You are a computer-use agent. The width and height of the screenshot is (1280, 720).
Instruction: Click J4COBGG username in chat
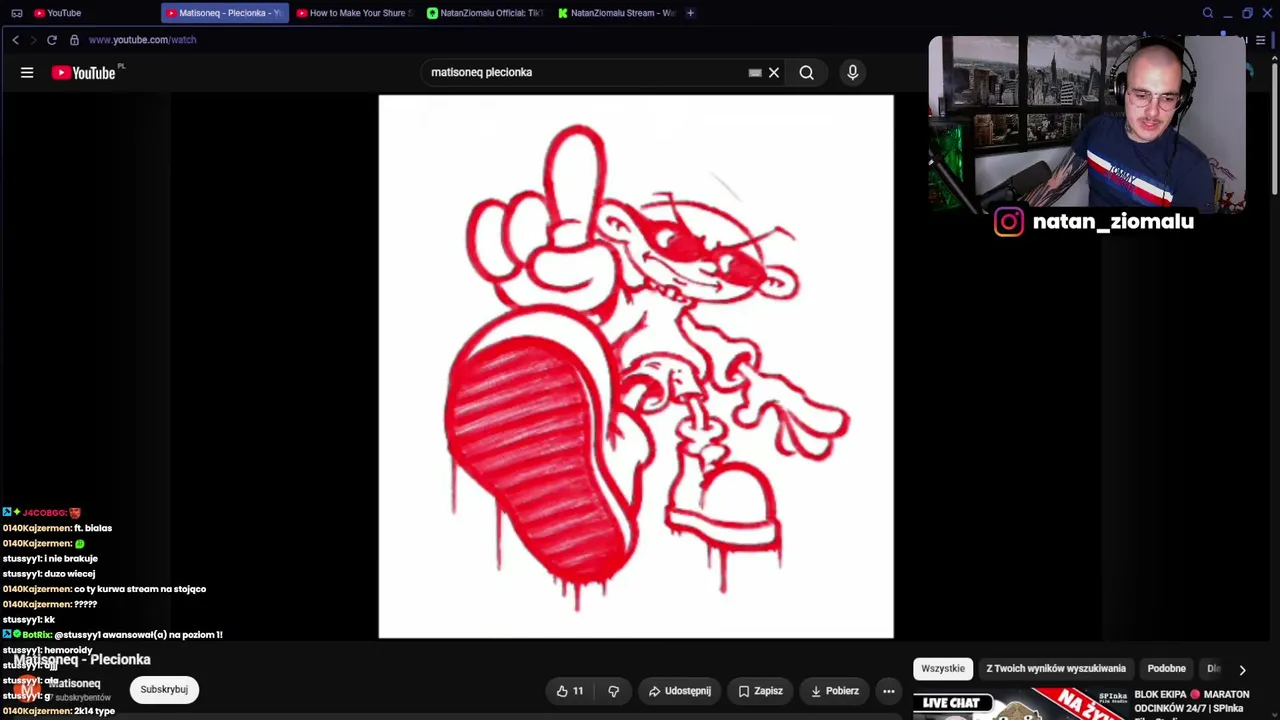pos(44,513)
